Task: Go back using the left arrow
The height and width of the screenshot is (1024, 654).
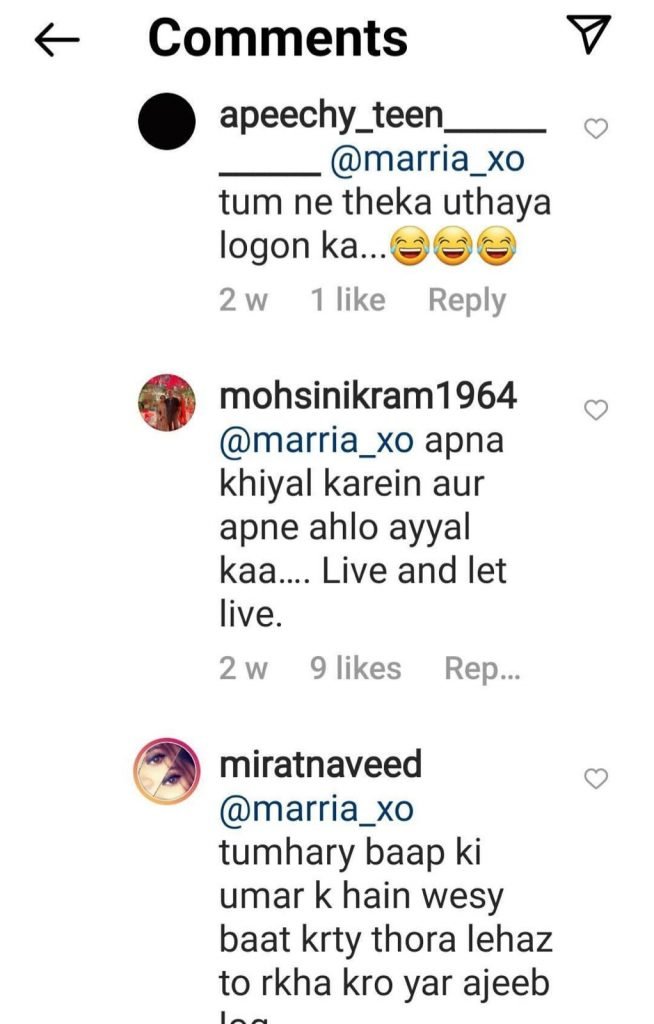Action: pos(56,39)
